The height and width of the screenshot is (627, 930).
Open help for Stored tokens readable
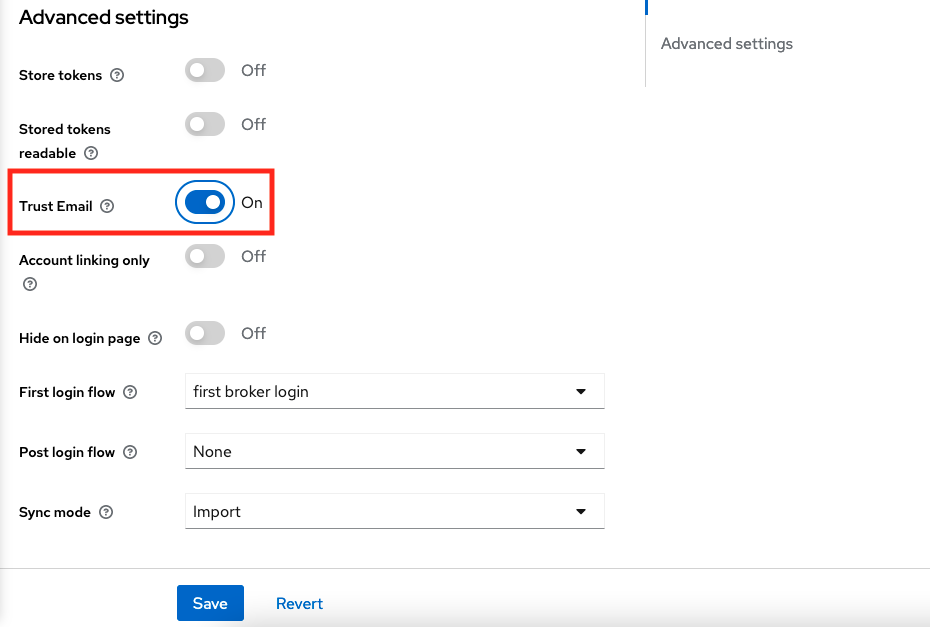[91, 153]
